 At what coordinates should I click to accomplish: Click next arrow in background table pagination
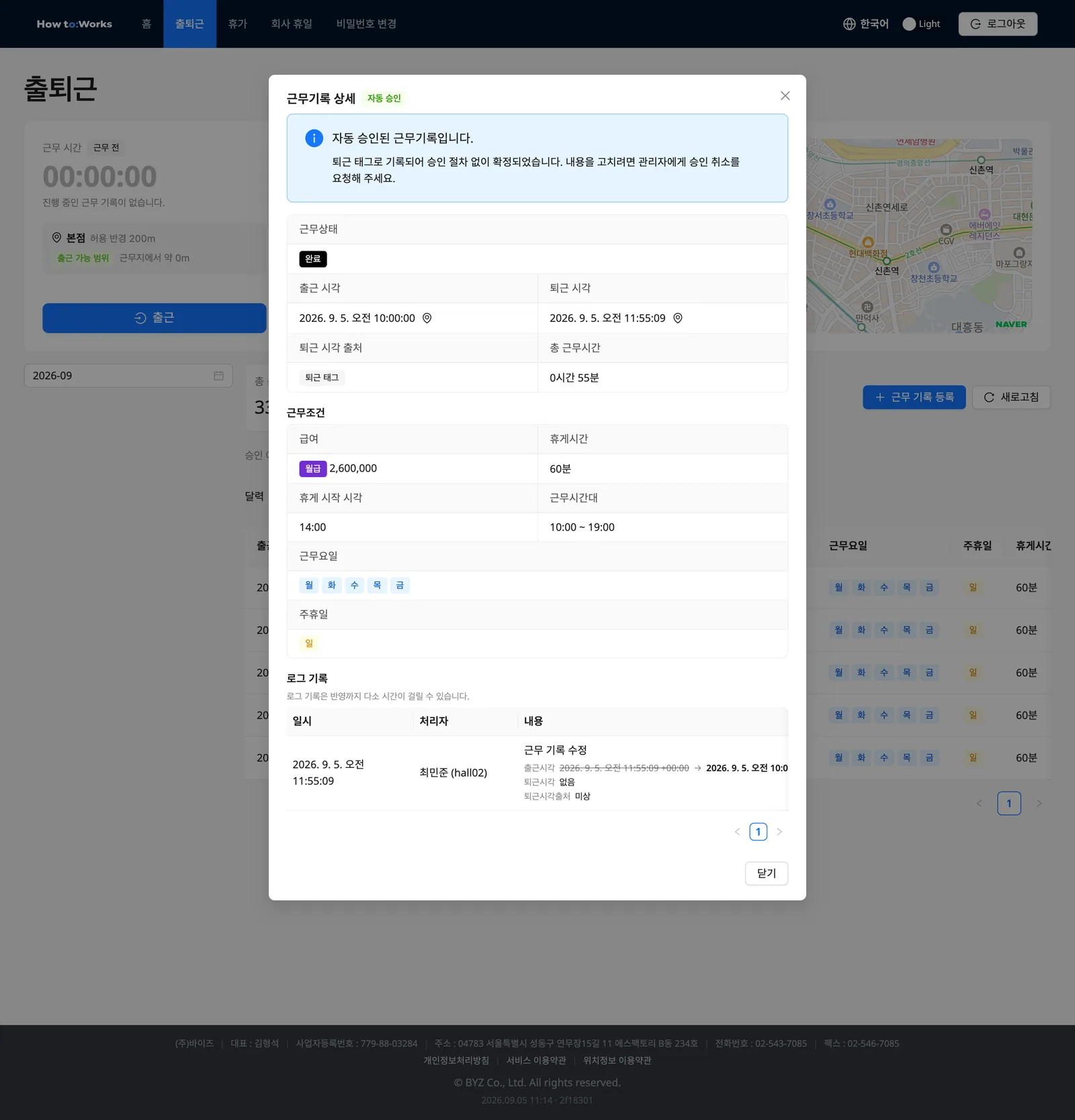[x=1039, y=804]
